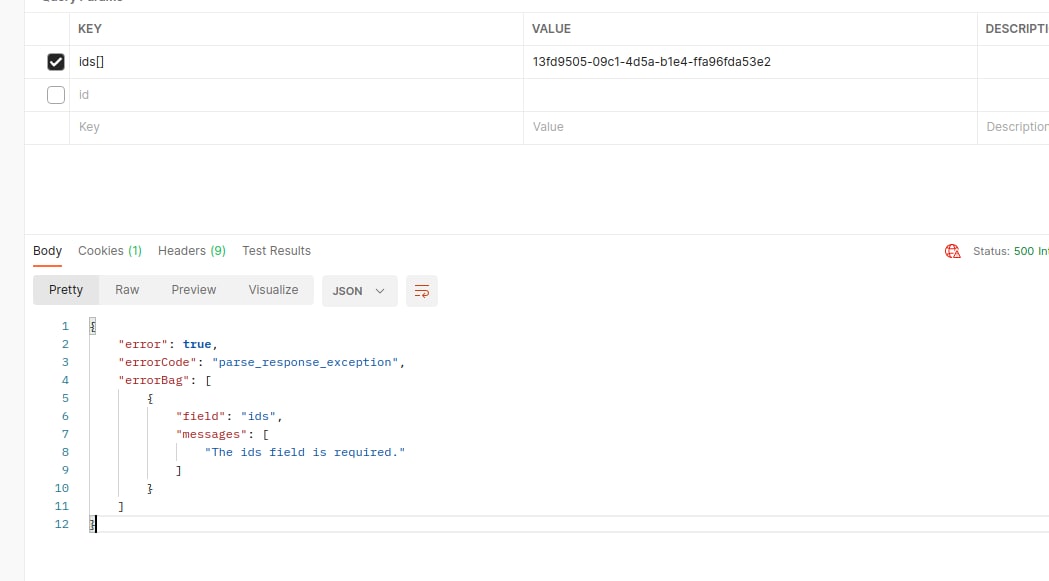Enable the id parameter checkbox
The width and height of the screenshot is (1049, 581).
click(x=56, y=95)
